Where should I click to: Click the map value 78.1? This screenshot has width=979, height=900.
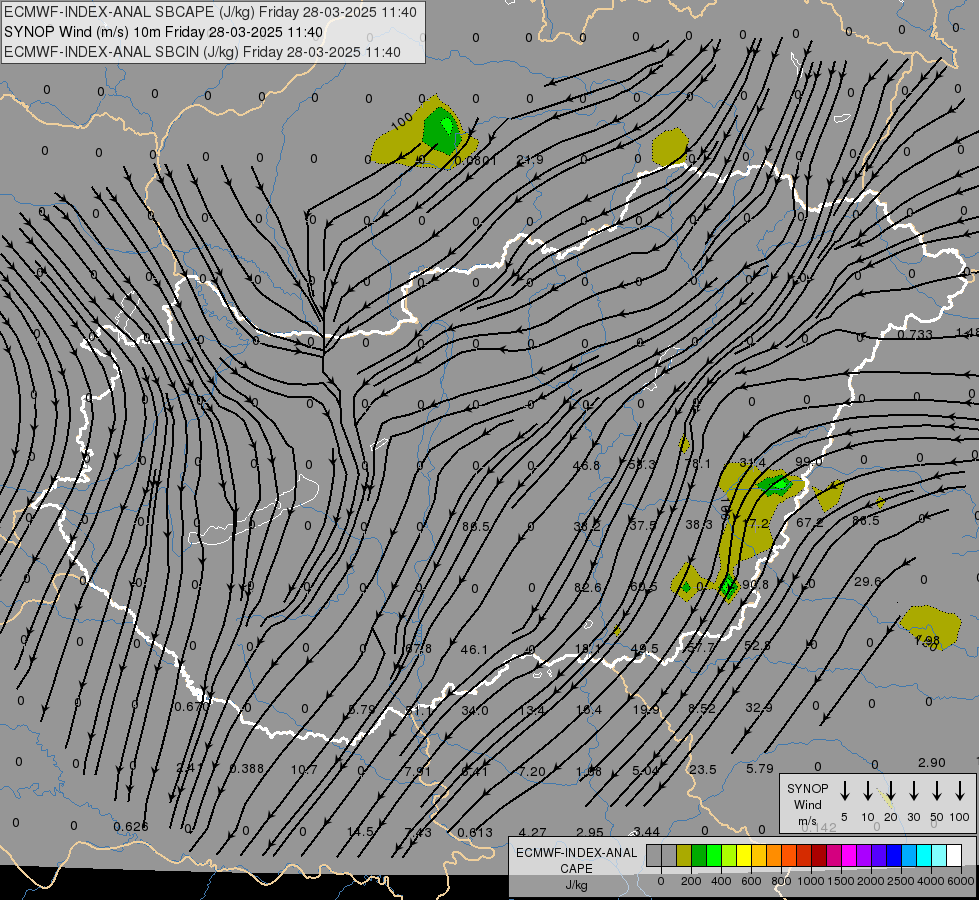[x=697, y=463]
